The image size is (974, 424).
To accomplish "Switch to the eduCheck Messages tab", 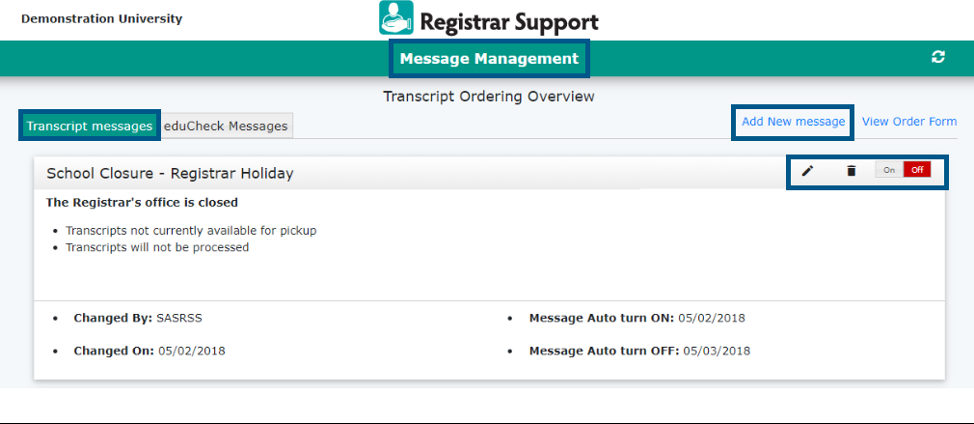I will pos(226,126).
